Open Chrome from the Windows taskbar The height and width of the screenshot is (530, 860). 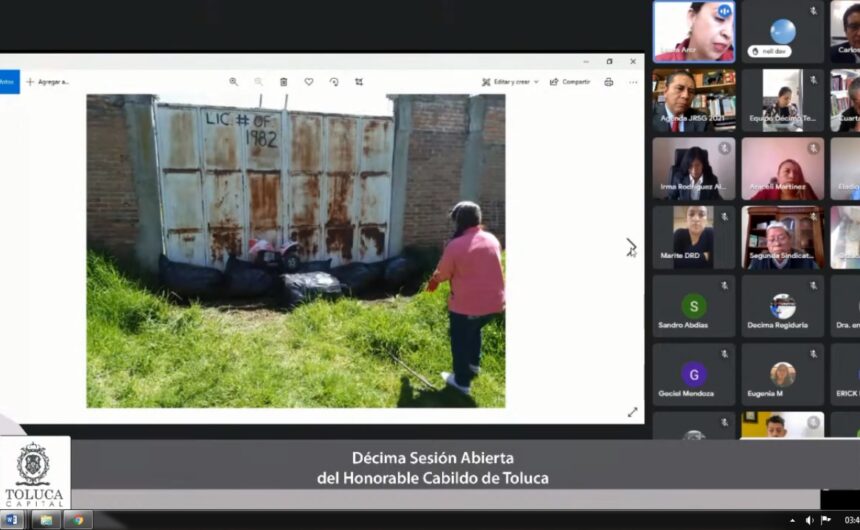point(78,520)
